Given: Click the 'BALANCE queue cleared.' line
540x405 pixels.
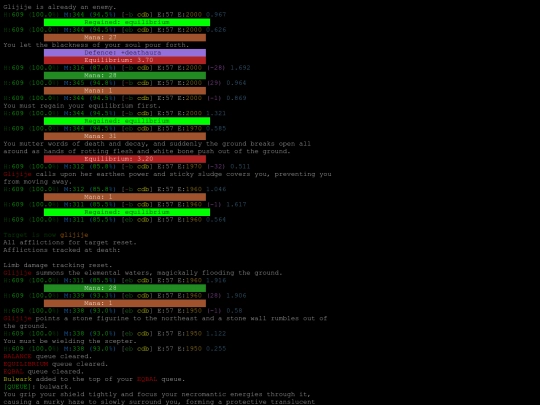Looking at the screenshot, I should click(x=48, y=356).
